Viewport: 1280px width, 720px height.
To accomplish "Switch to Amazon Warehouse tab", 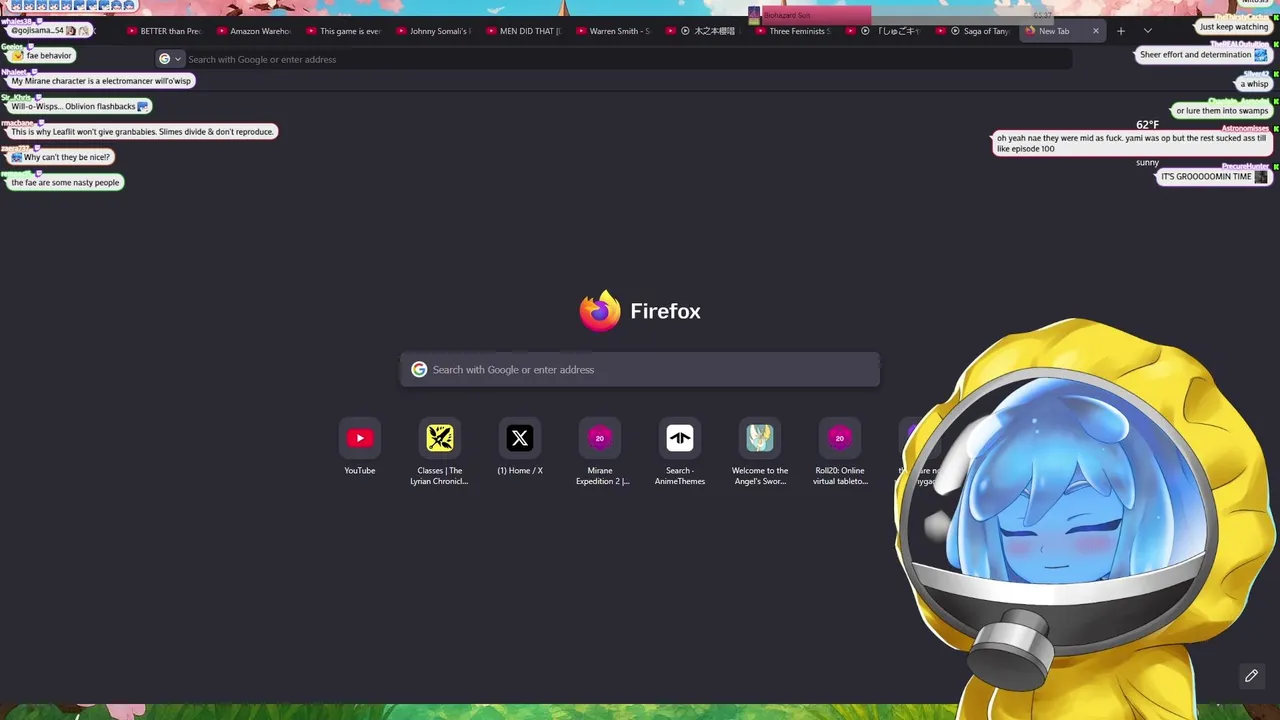I will (254, 31).
